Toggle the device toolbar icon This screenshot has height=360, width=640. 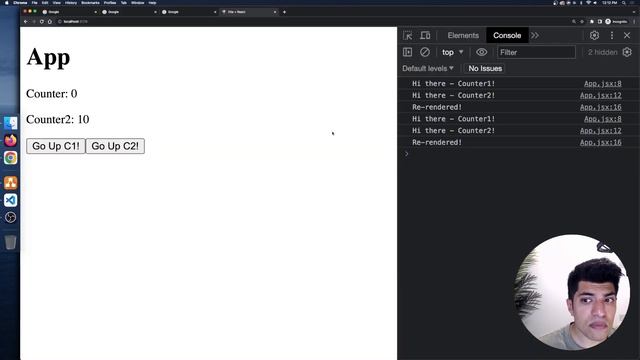pyautogui.click(x=425, y=36)
